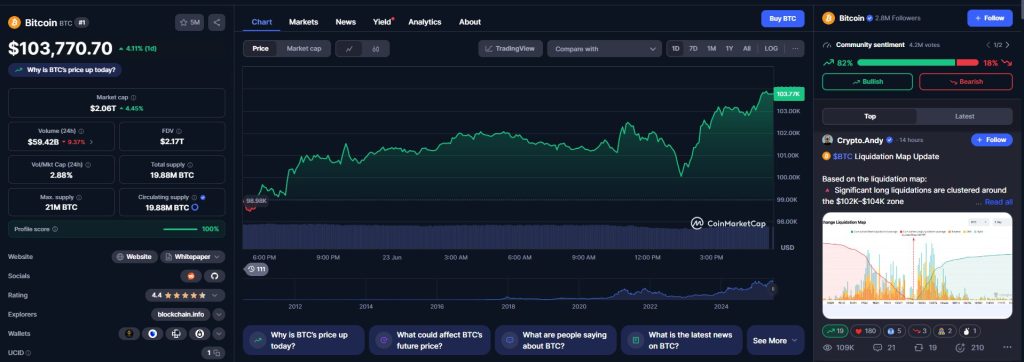
Task: Expand the 4.4 Rating dropdown
Action: [x=185, y=295]
